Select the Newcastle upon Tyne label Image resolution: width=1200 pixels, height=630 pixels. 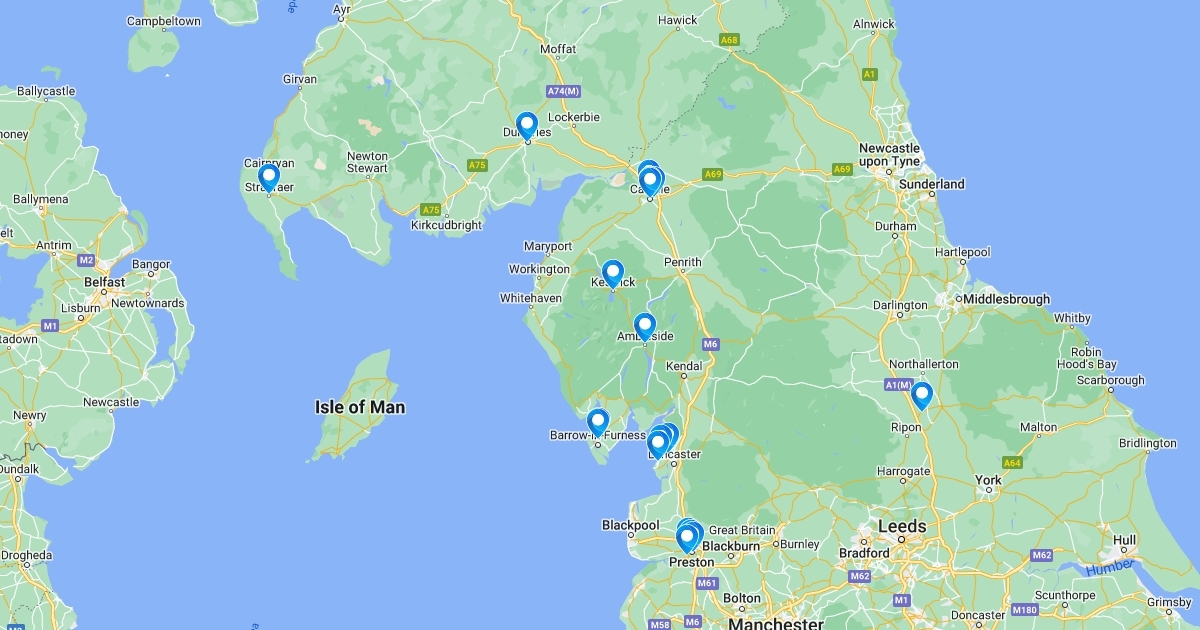(890, 155)
